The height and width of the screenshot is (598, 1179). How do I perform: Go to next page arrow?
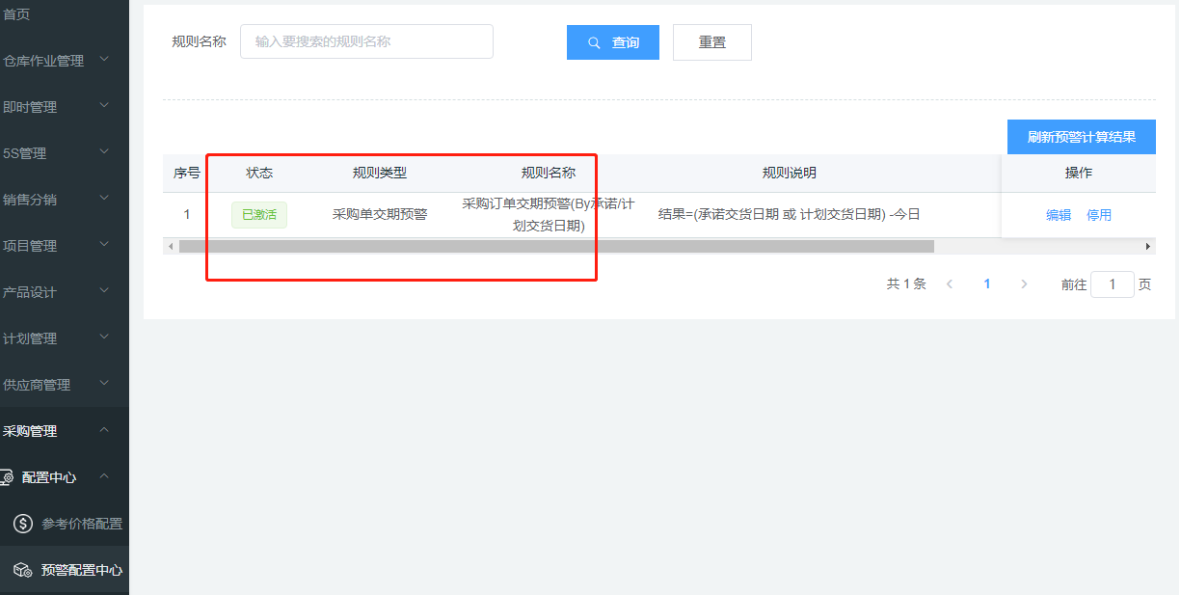click(x=1023, y=284)
